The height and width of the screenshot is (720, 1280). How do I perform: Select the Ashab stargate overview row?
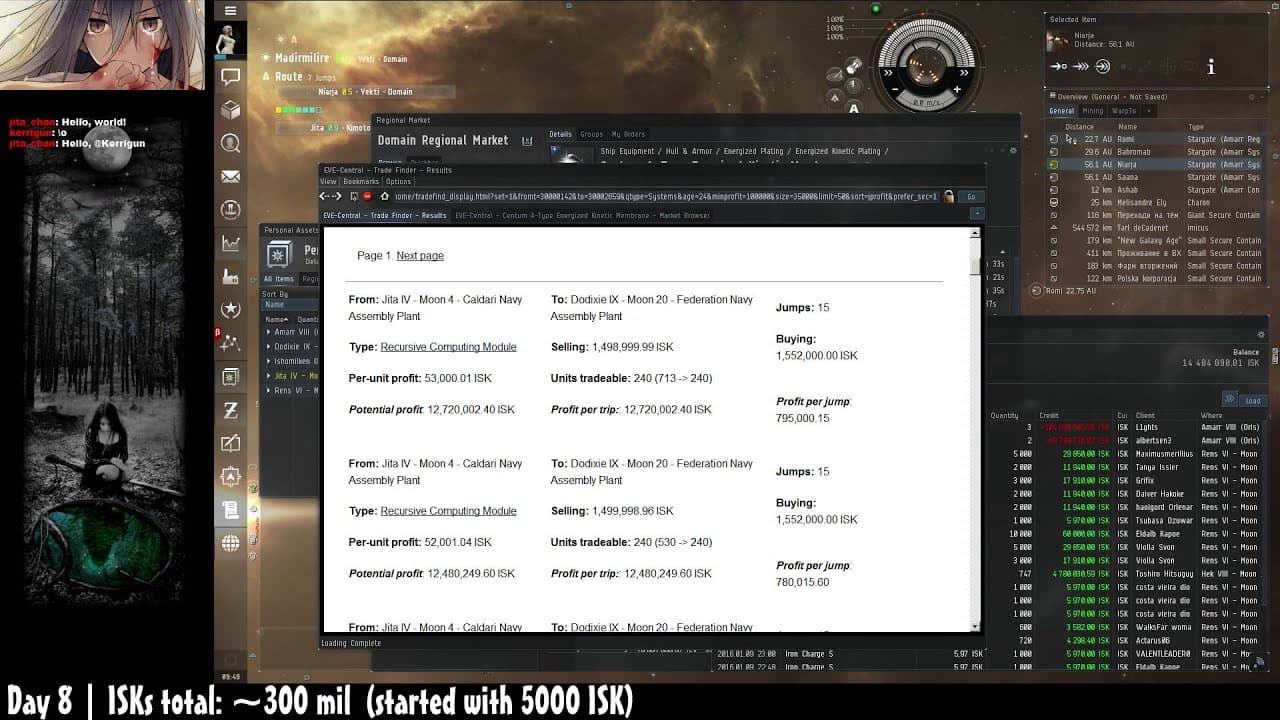1154,190
